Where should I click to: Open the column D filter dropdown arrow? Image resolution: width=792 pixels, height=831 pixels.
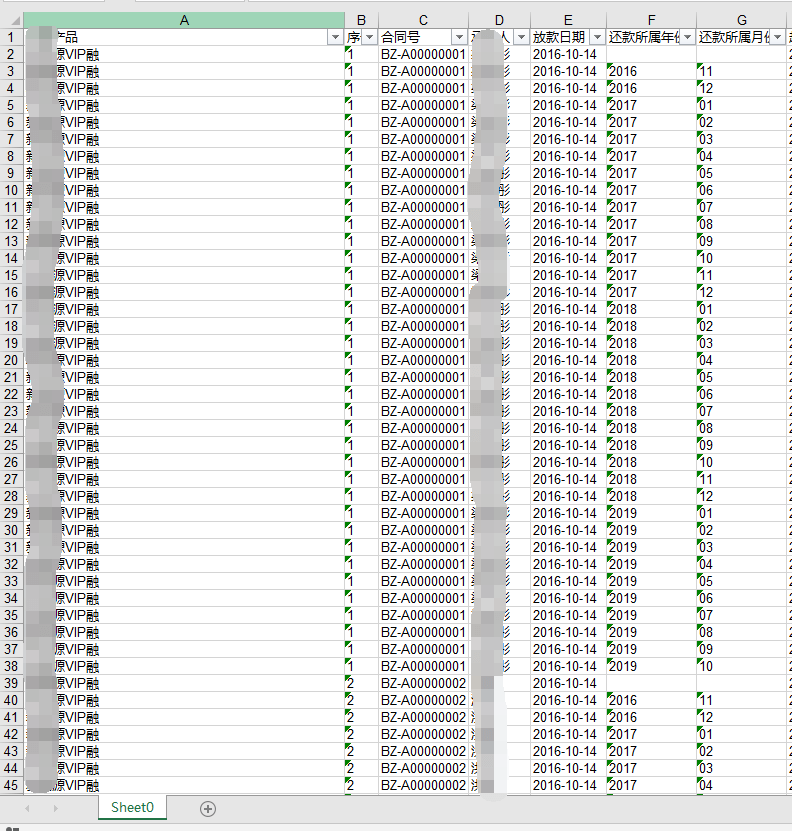point(521,37)
